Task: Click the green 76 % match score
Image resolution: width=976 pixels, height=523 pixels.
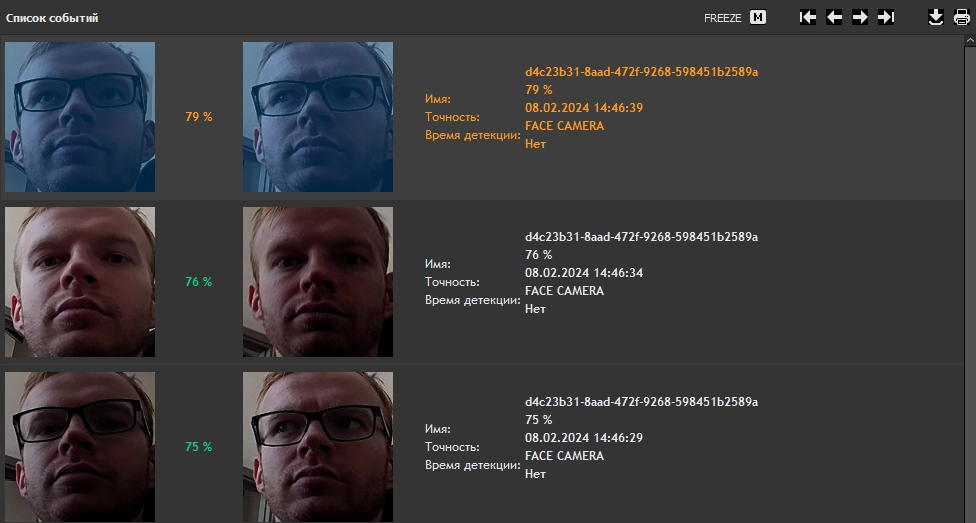Action: coord(199,282)
